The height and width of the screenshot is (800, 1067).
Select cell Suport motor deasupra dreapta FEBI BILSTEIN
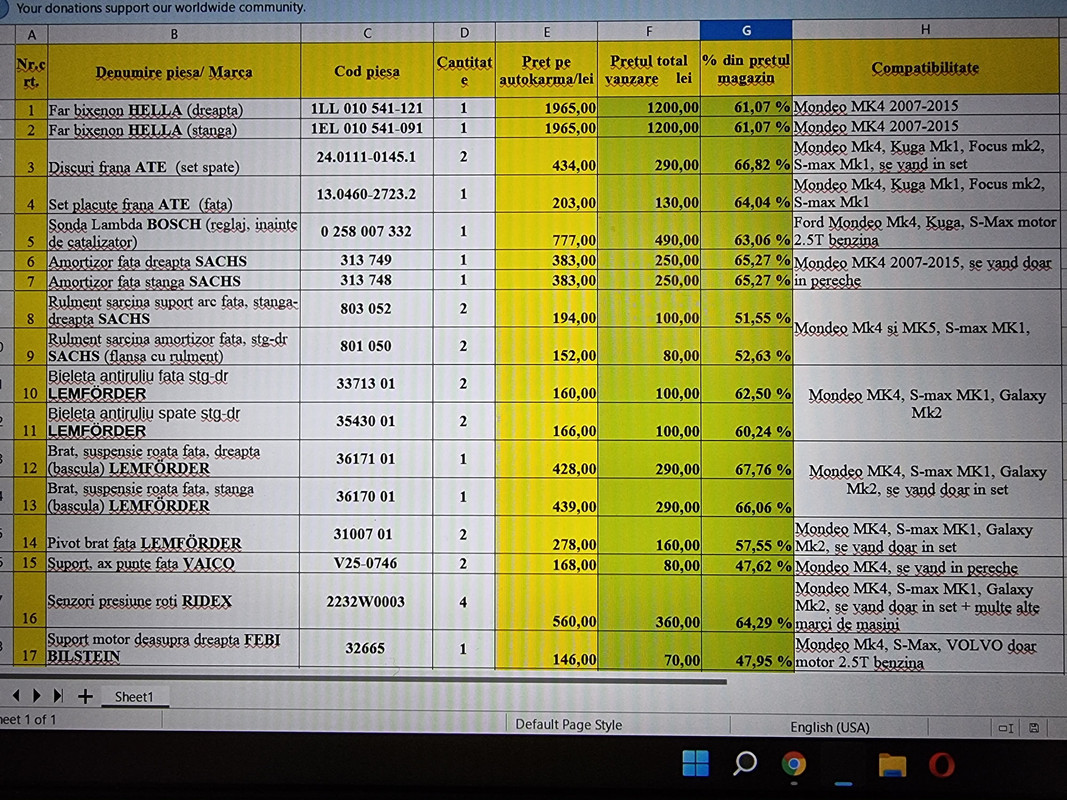[x=172, y=648]
